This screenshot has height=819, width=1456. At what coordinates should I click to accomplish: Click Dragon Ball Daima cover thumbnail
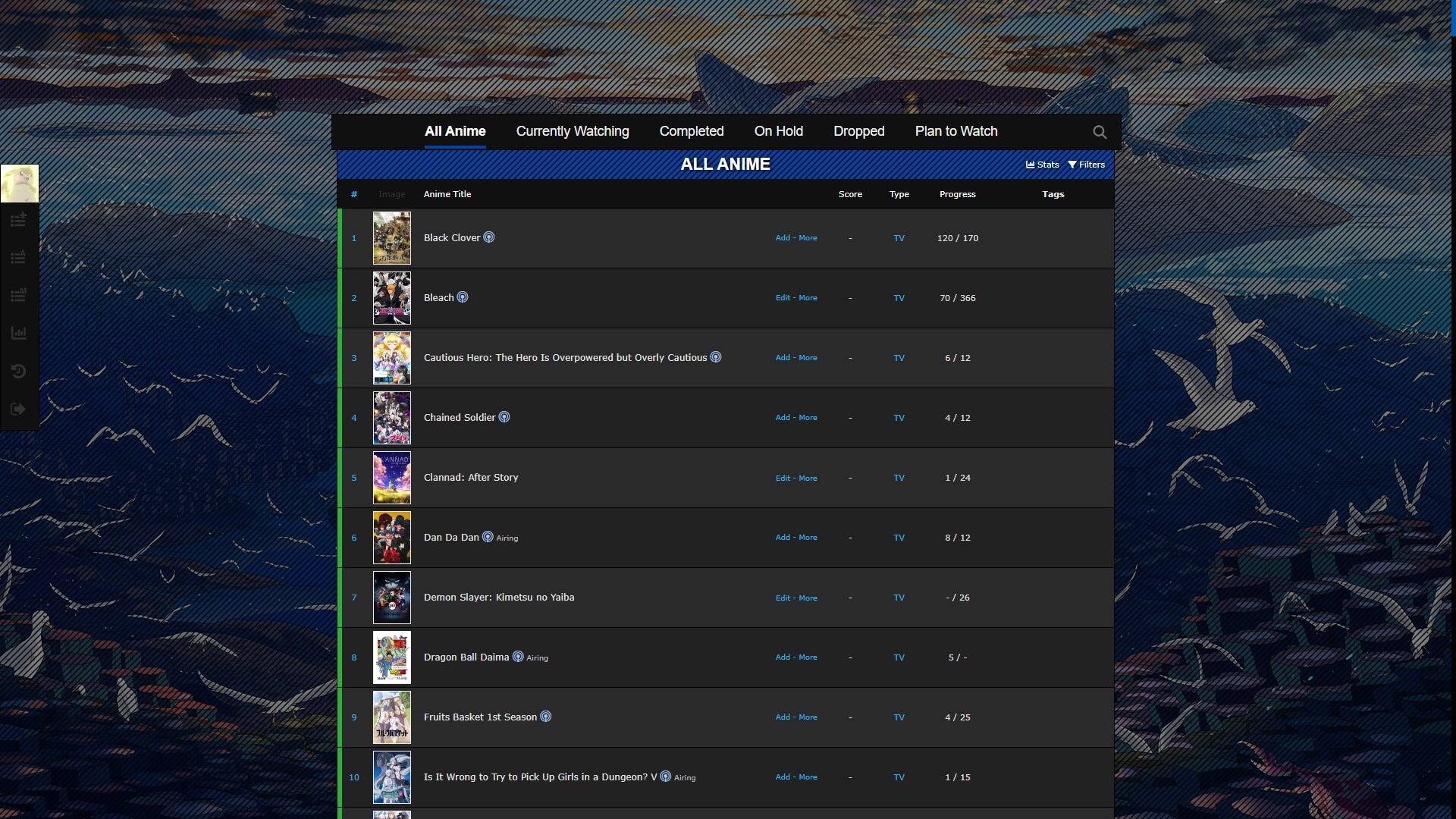[x=392, y=657]
